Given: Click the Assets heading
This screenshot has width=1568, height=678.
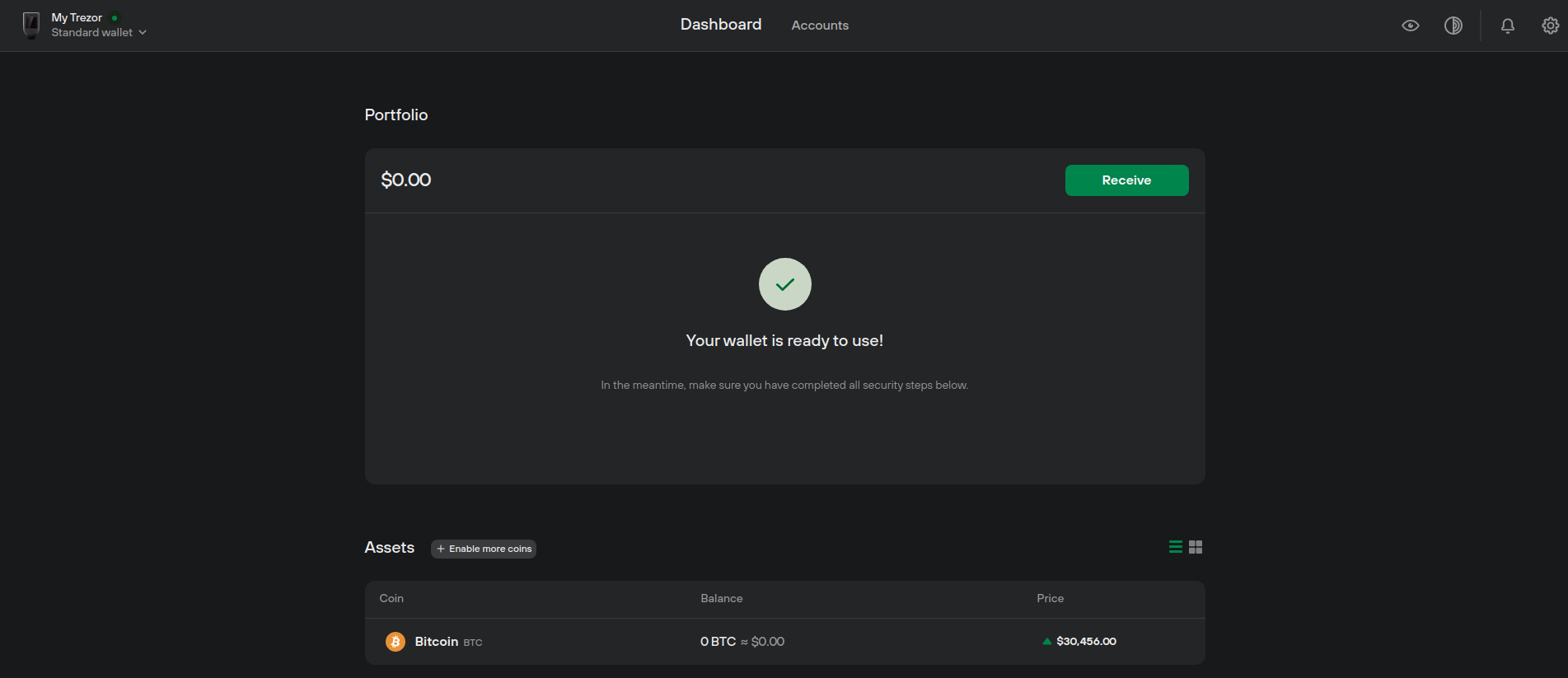Looking at the screenshot, I should (x=390, y=548).
